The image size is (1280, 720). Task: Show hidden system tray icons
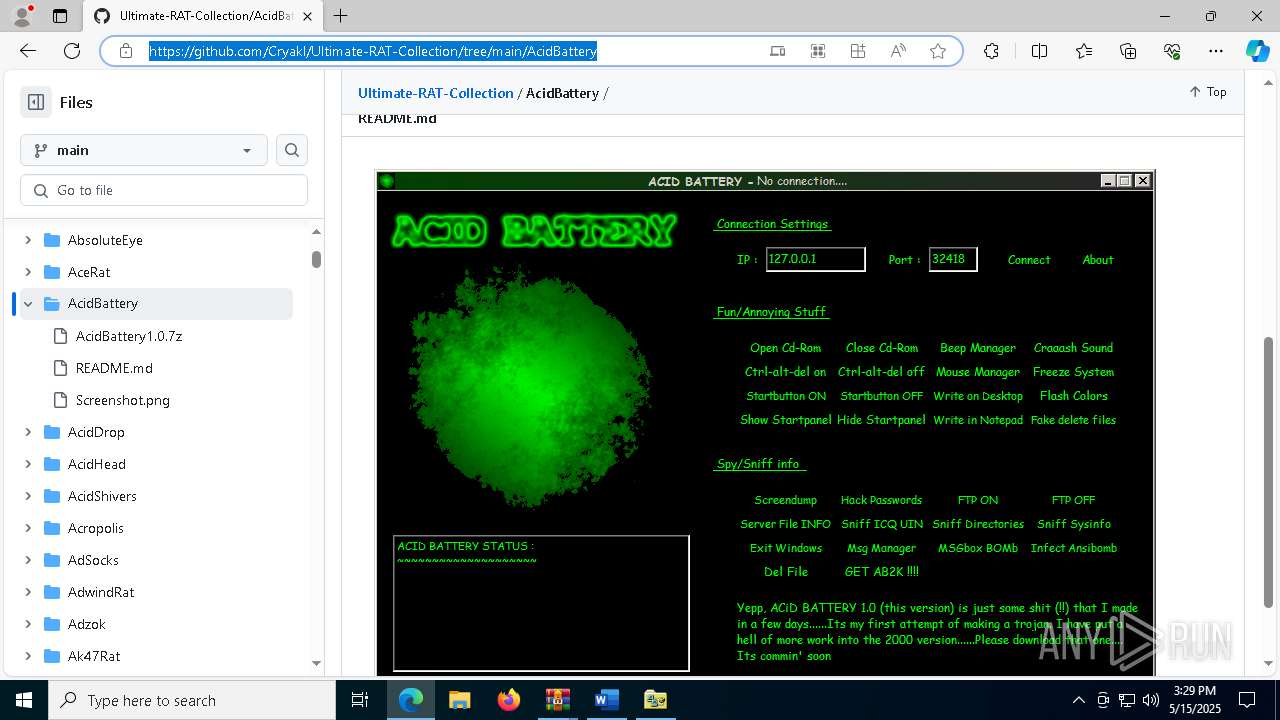pos(1078,700)
